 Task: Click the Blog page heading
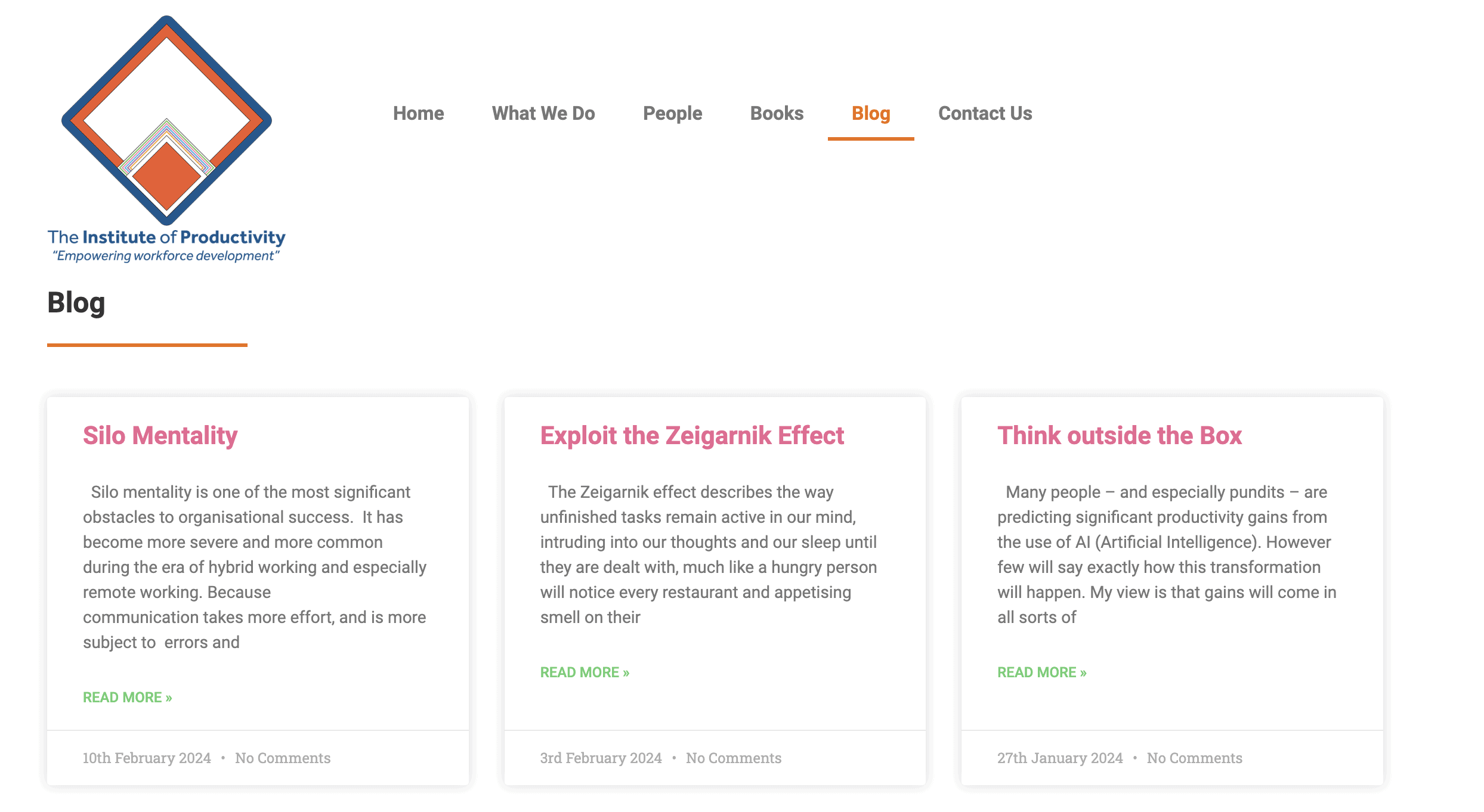(76, 303)
